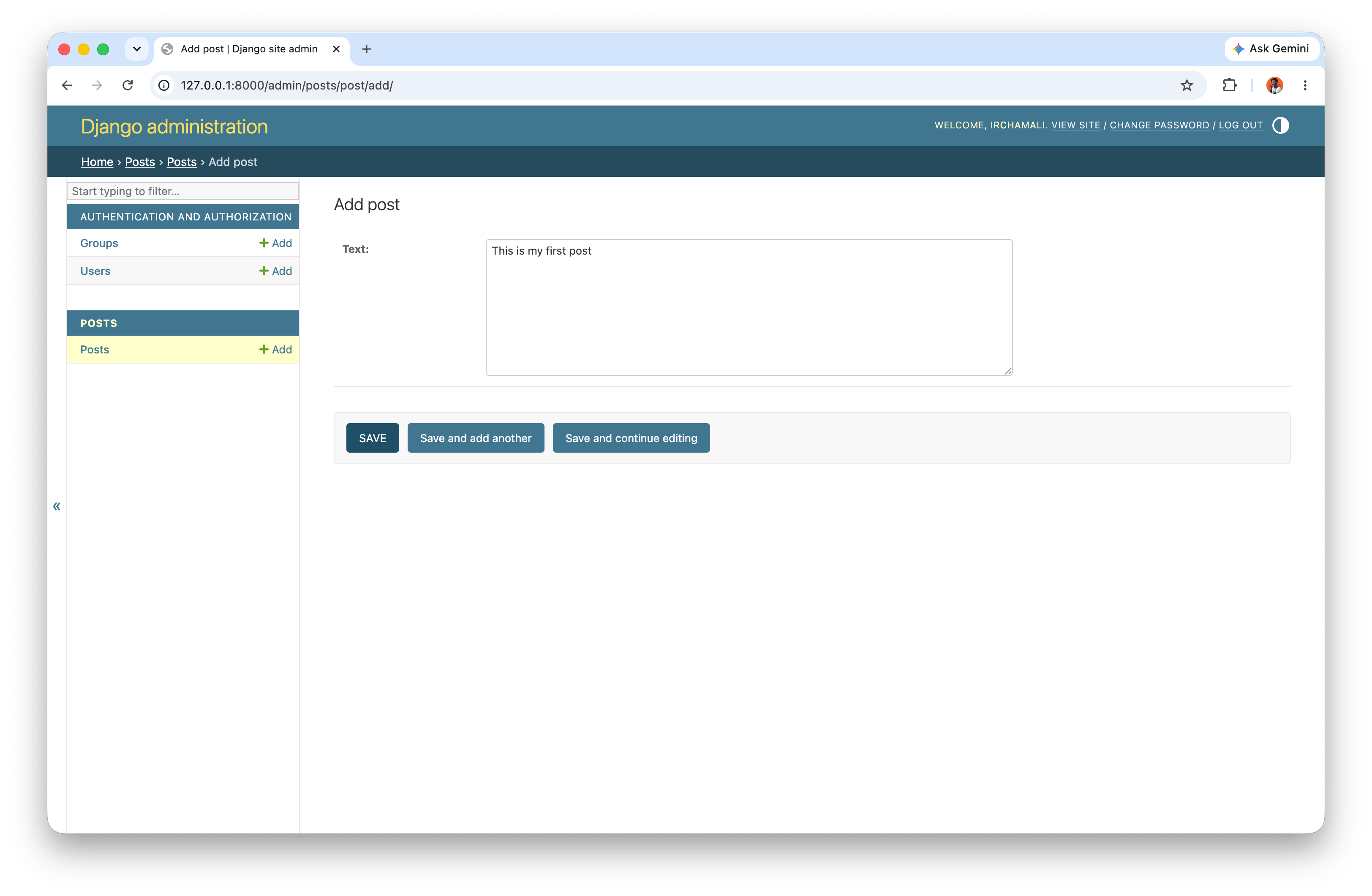1372x896 pixels.
Task: Click the Add post breadcrumb text
Action: click(x=233, y=162)
